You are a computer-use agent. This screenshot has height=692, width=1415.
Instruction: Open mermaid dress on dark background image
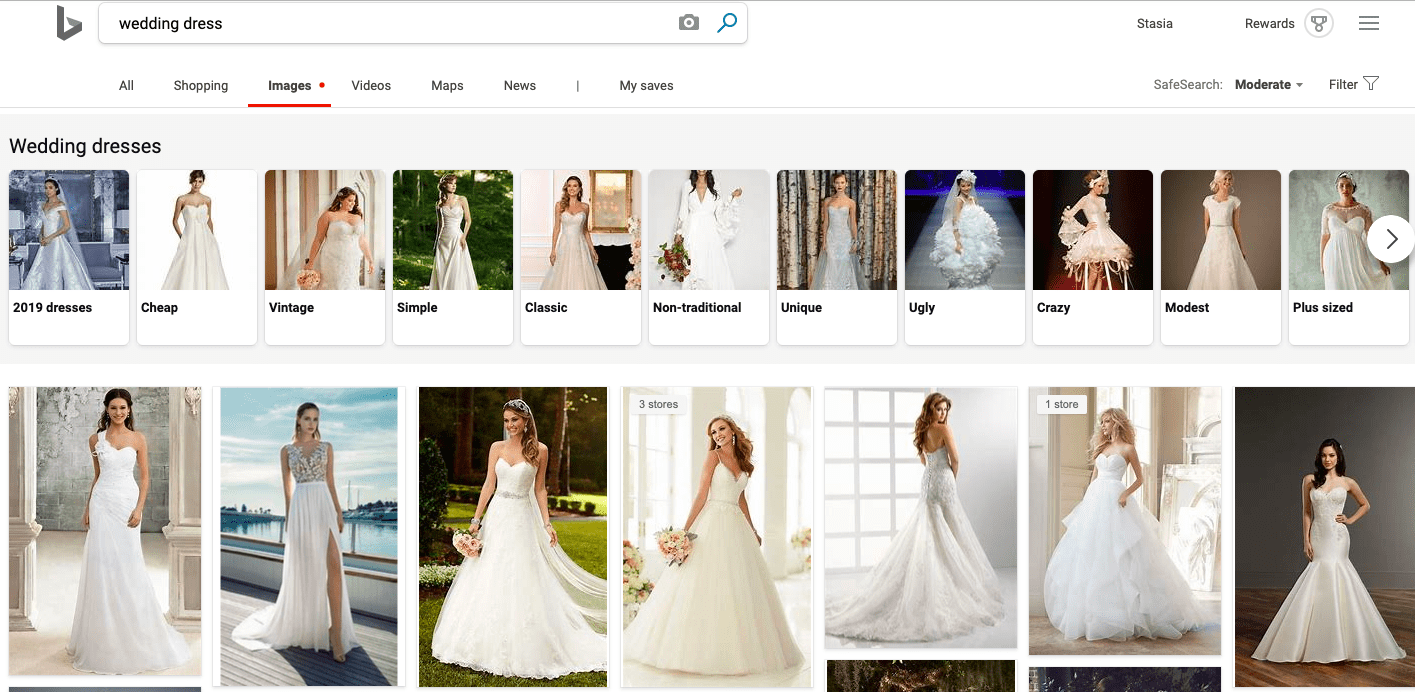tap(1325, 537)
